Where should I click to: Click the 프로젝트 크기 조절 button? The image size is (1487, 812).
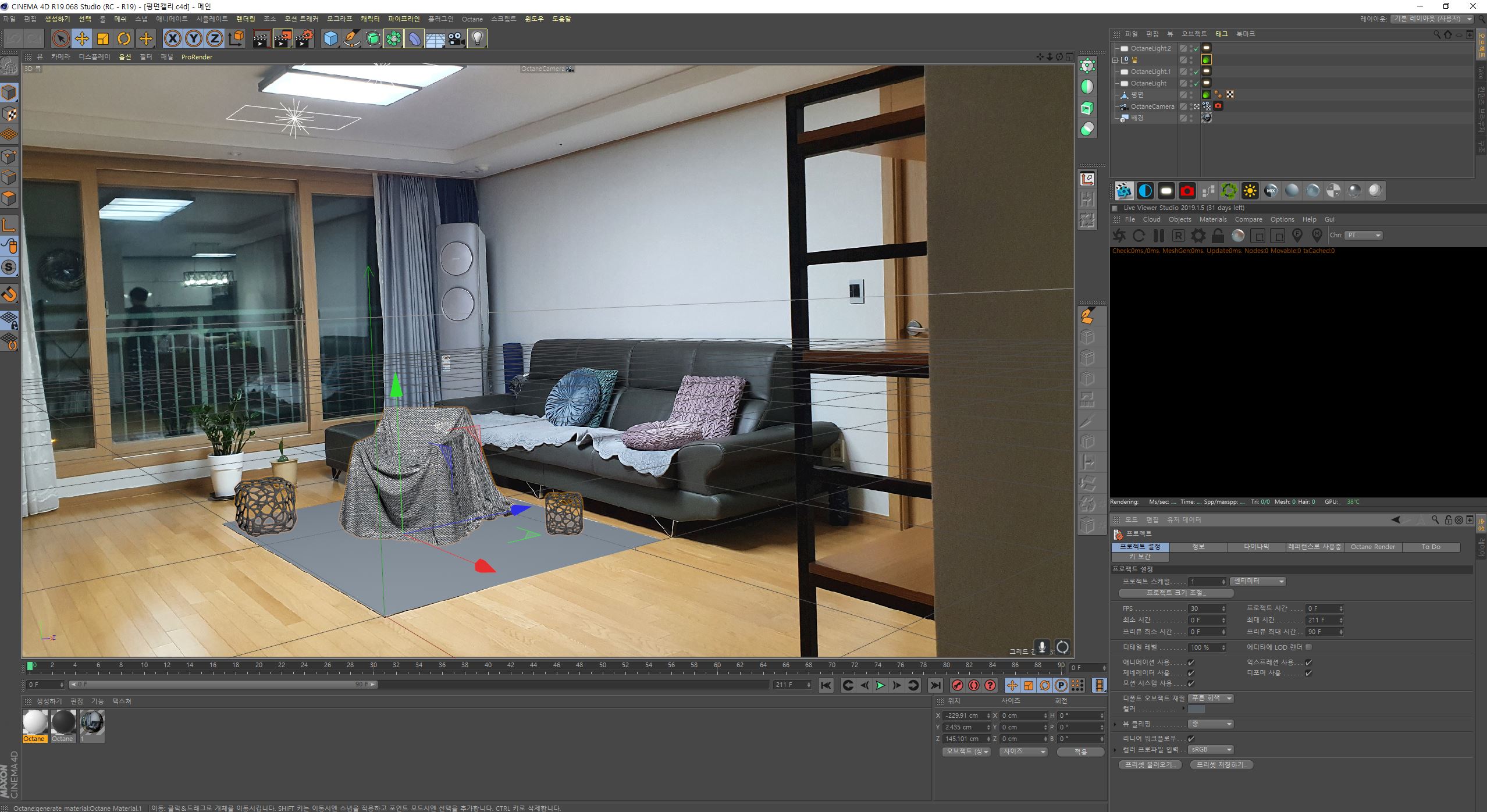tap(1176, 593)
